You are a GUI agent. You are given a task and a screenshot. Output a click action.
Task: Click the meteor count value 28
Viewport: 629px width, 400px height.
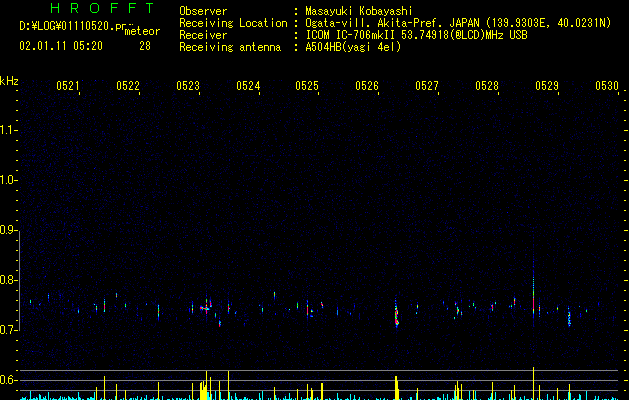pyautogui.click(x=145, y=46)
